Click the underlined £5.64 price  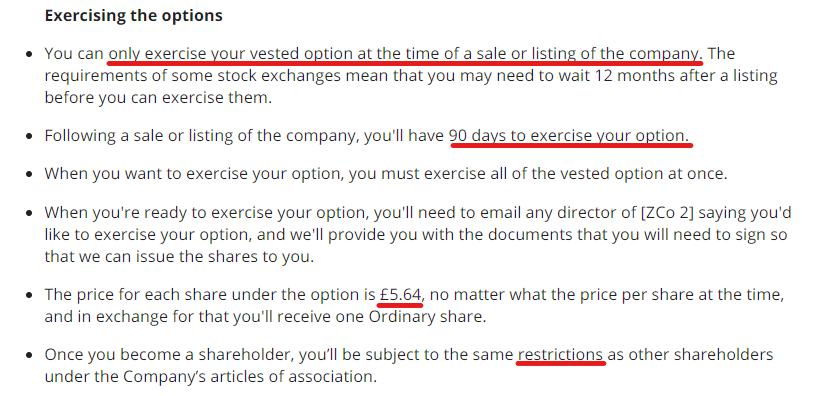(x=400, y=295)
